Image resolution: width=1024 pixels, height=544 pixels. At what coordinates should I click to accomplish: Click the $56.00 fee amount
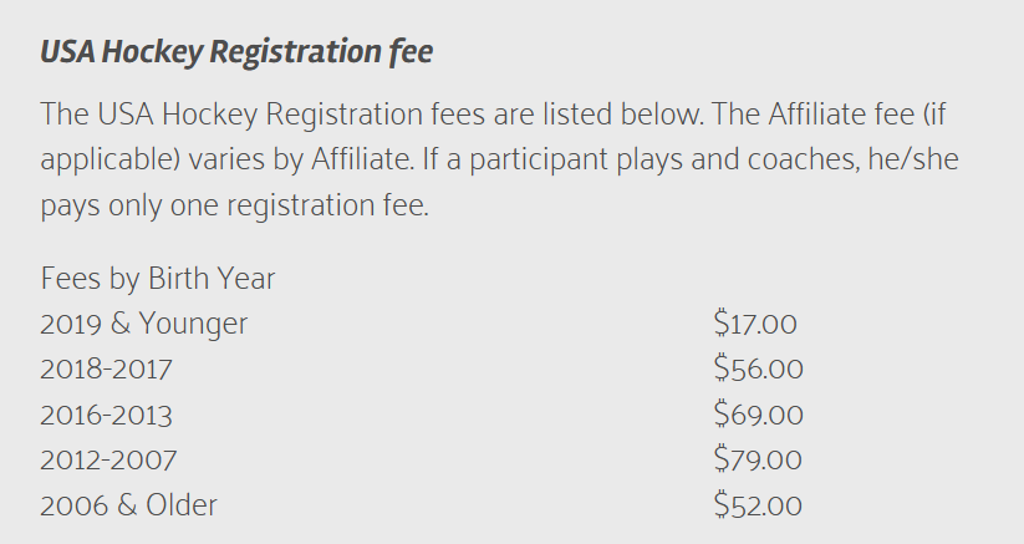coord(758,369)
